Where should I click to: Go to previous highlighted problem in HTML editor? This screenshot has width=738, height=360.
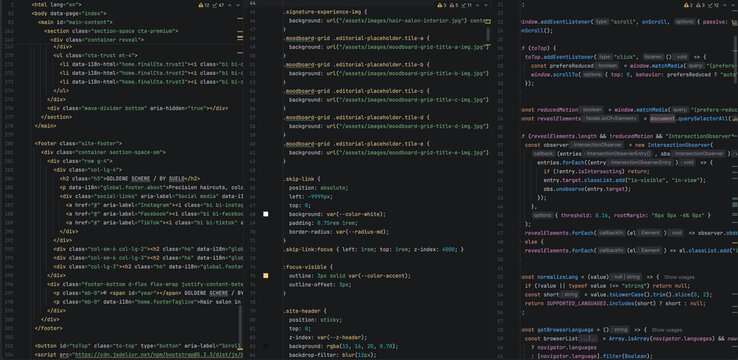[x=230, y=5]
